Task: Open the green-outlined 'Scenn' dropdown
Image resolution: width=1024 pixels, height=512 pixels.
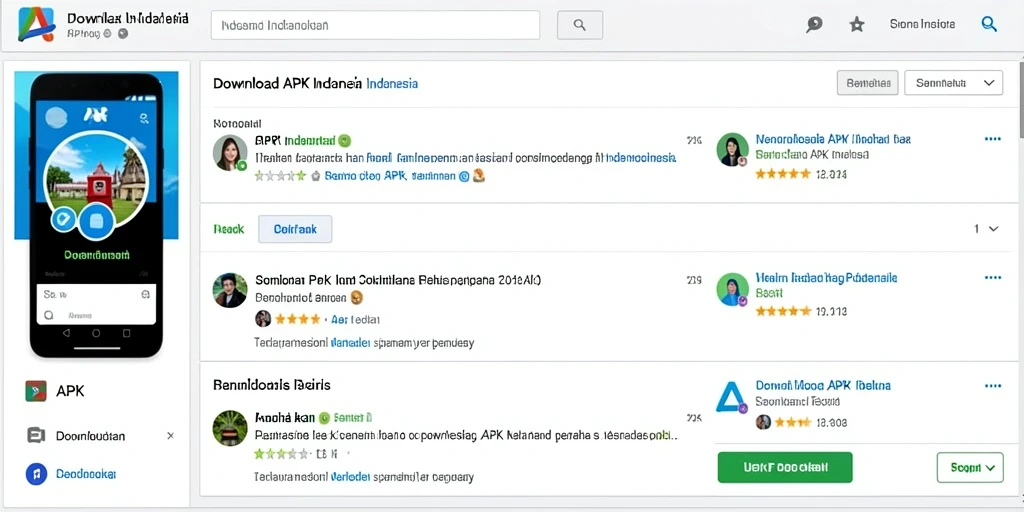Action: [970, 468]
